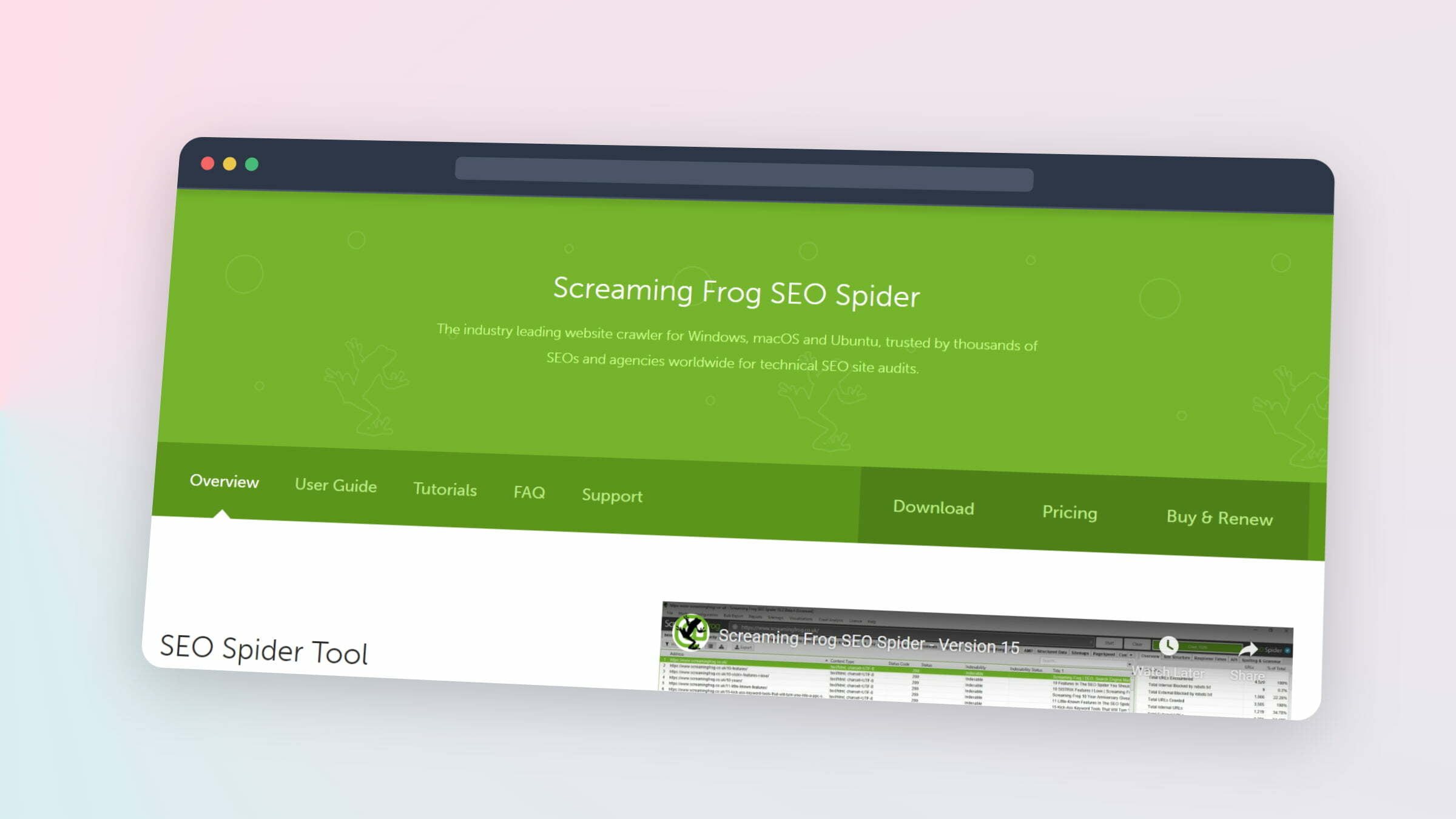Select the User Guide tab
This screenshot has height=819, width=1456.
tap(335, 484)
